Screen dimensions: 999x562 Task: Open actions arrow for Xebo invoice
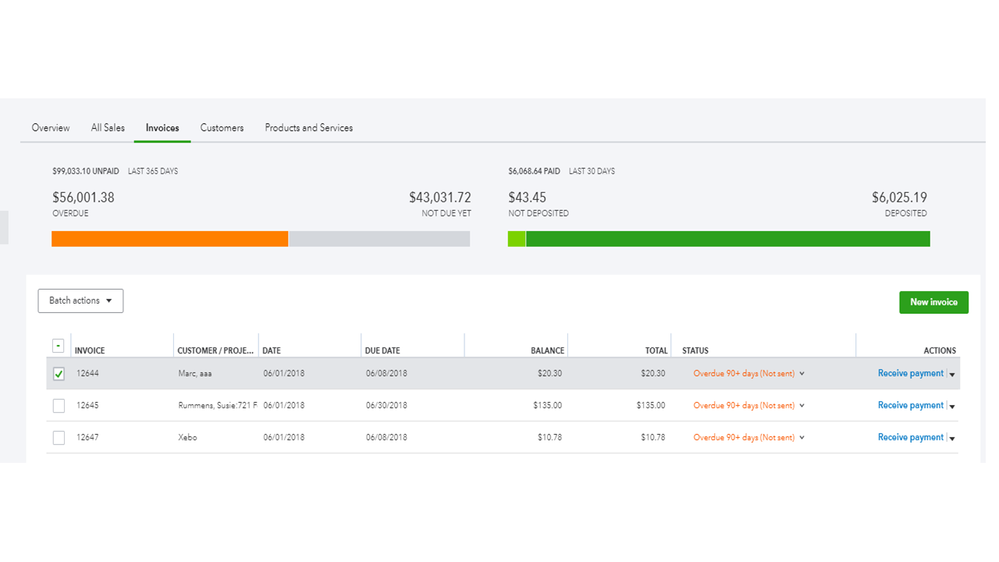tap(952, 439)
